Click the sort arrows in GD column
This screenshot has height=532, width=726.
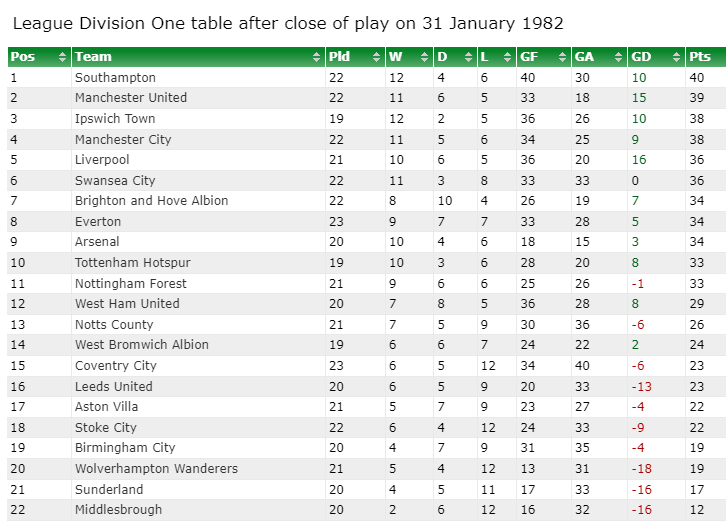click(x=676, y=57)
